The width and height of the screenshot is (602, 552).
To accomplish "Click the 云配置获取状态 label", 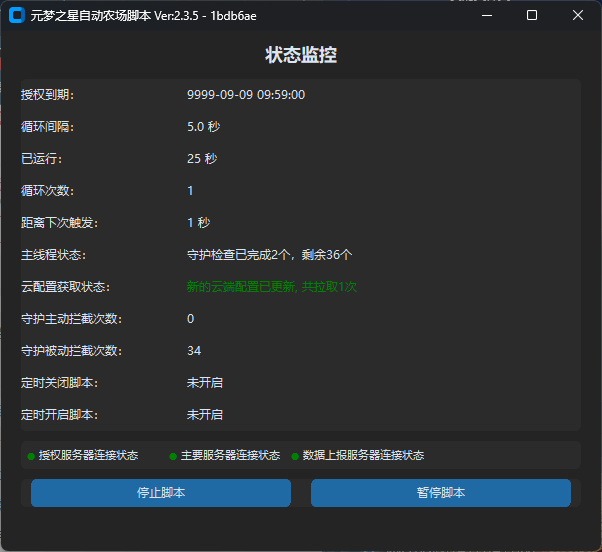I will 65,287.
